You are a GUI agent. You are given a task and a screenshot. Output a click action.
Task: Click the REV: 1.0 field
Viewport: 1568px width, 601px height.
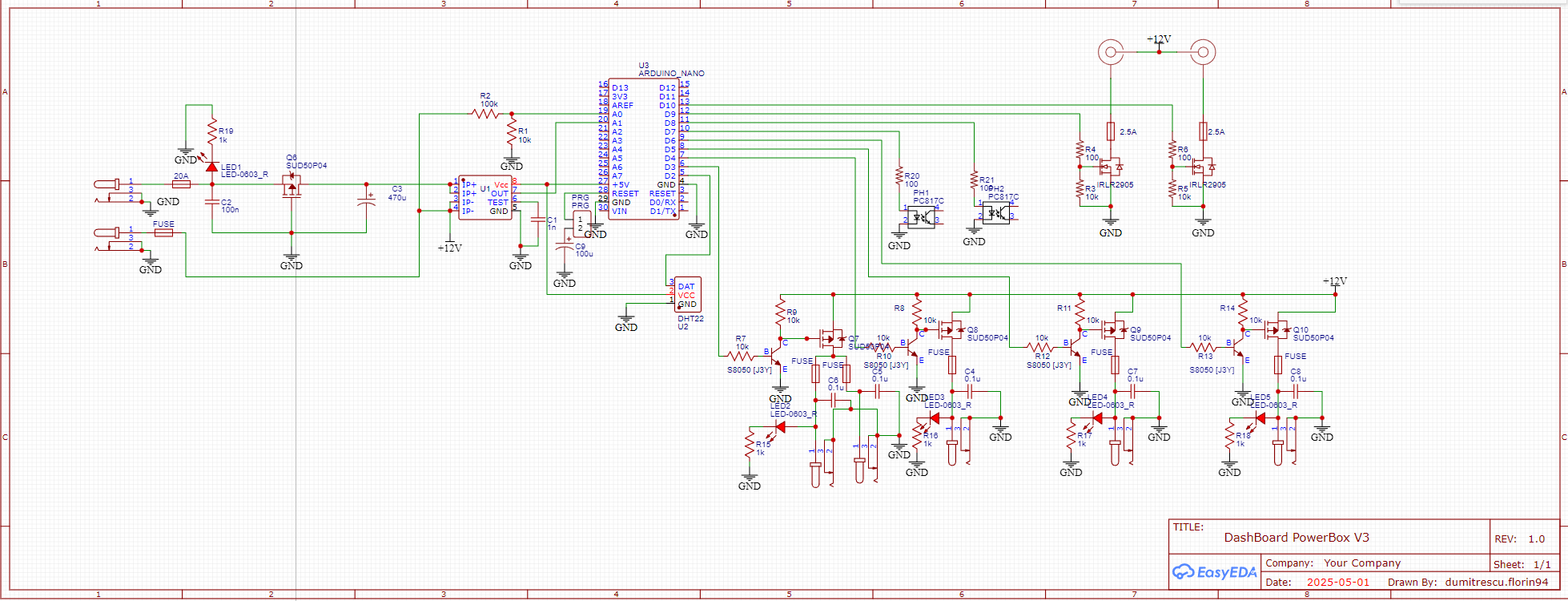(1519, 539)
